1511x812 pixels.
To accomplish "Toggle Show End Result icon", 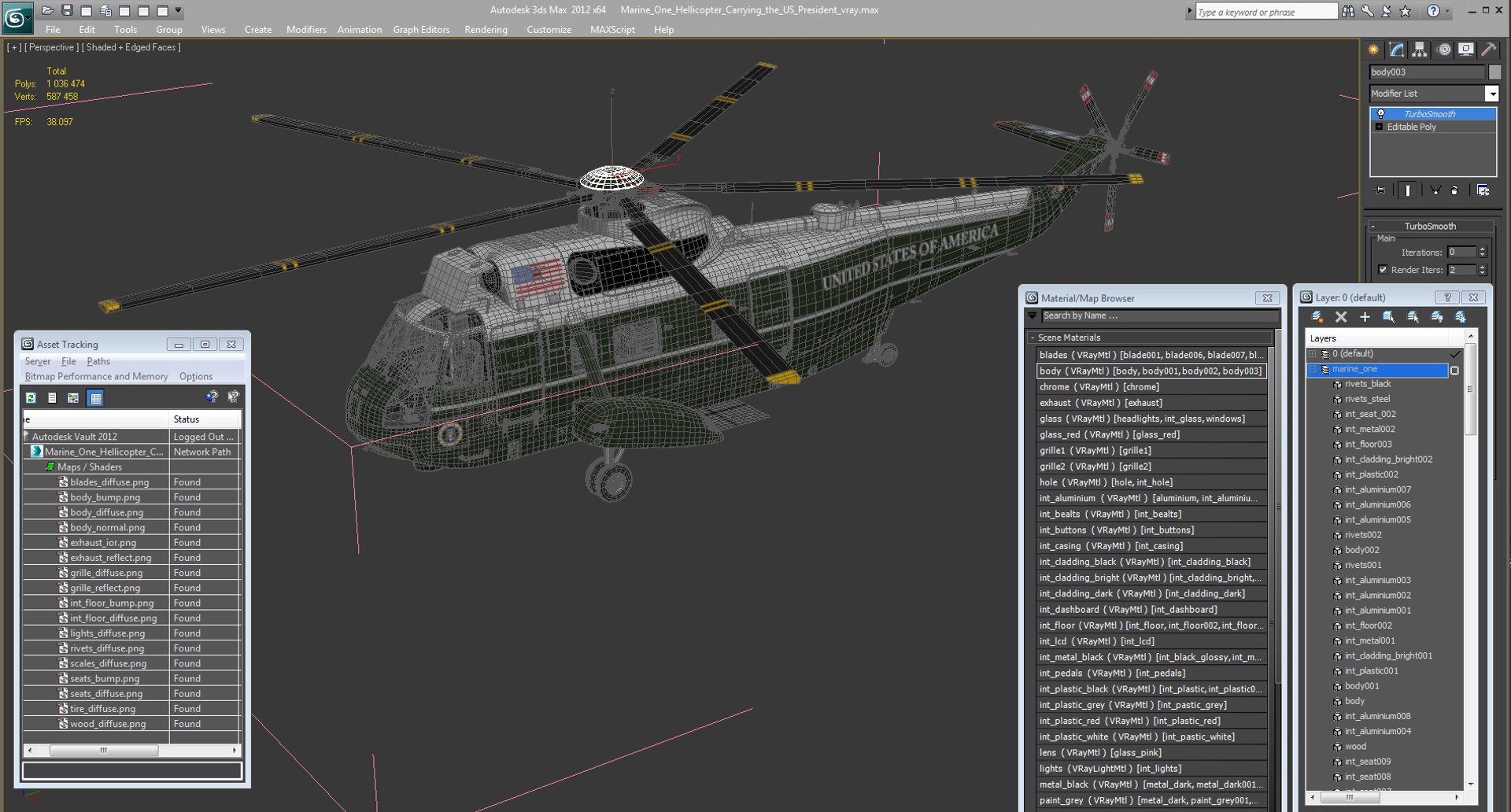I will (x=1408, y=190).
